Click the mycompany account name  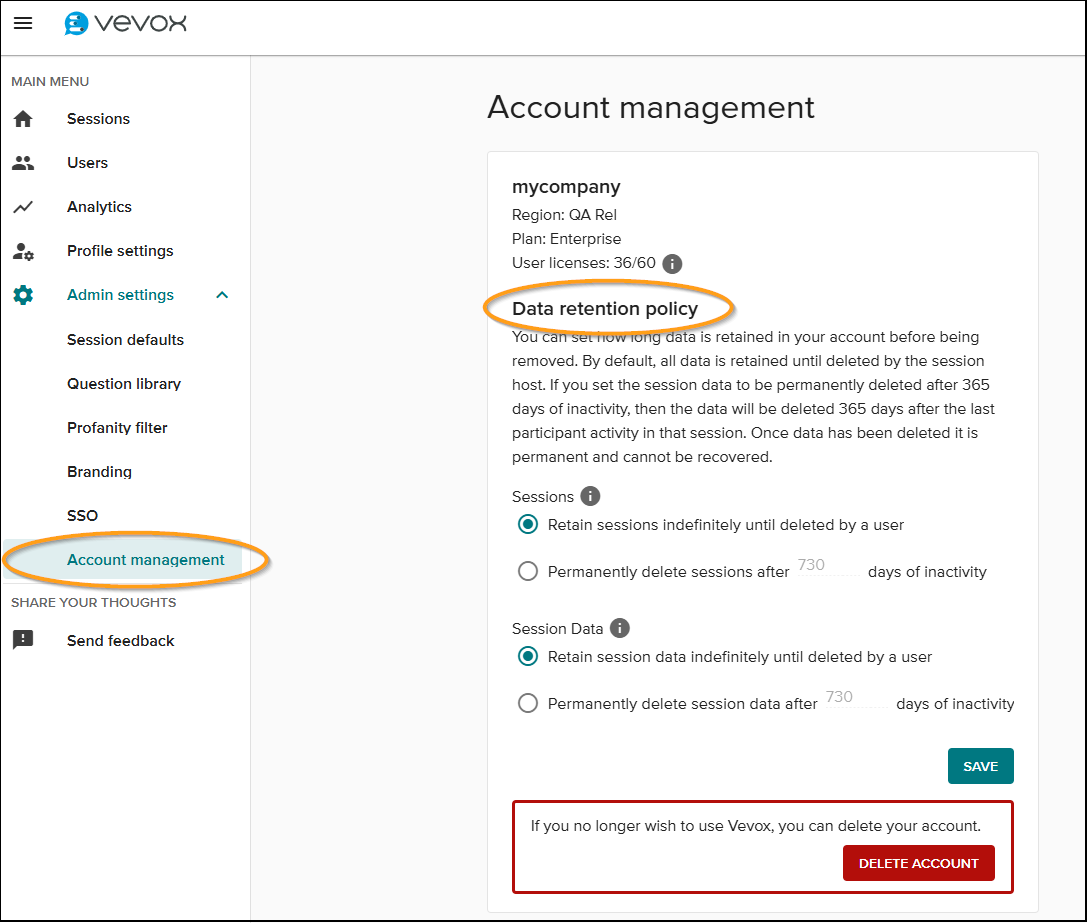566,187
